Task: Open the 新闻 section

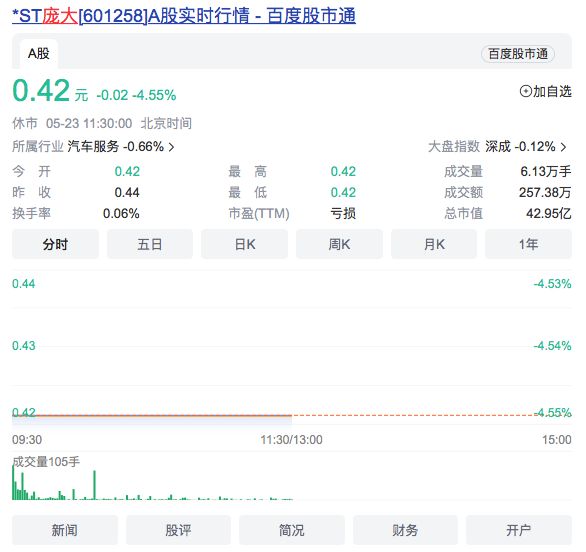Action: 65,530
